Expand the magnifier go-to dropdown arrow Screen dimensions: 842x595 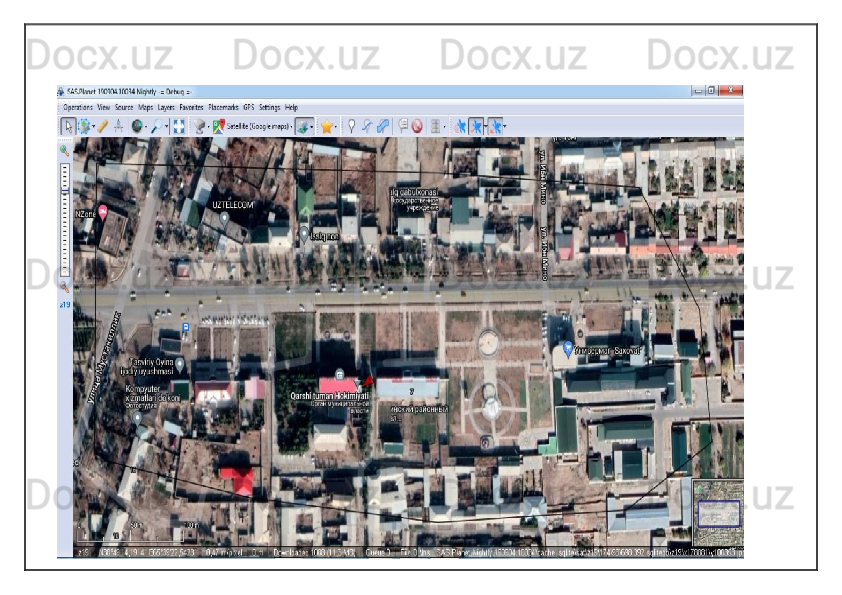click(166, 127)
